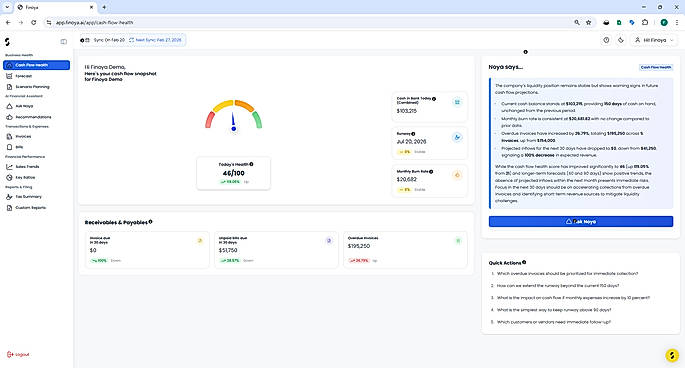Show info tooltip for Receivables & Payables

[x=150, y=222]
